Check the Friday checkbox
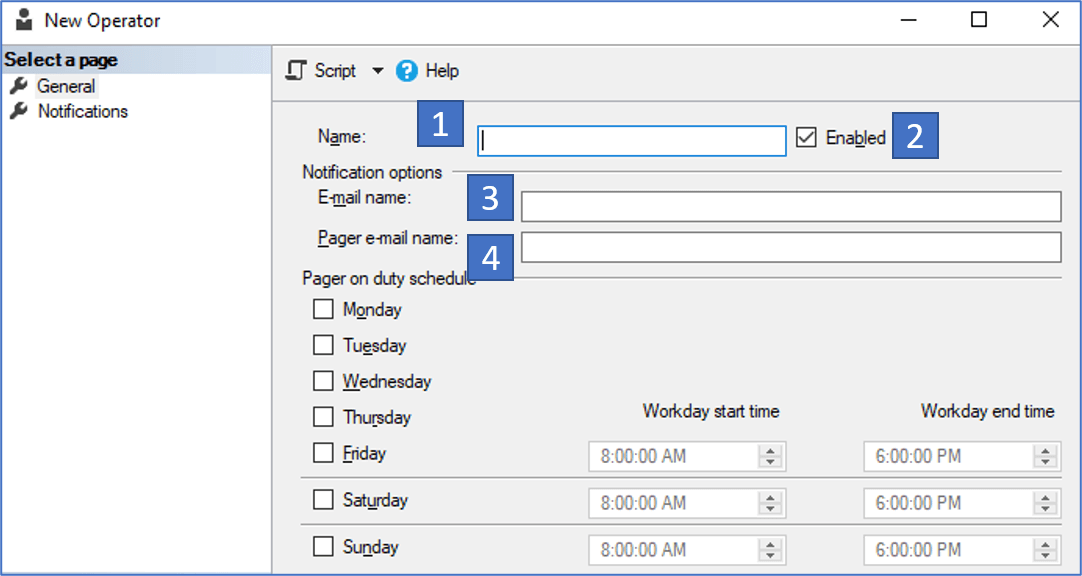Image resolution: width=1082 pixels, height=576 pixels. pos(323,453)
